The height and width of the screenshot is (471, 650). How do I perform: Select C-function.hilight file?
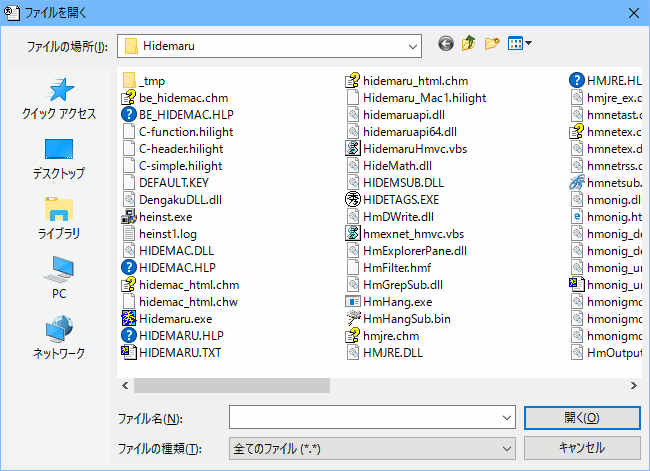pyautogui.click(x=178, y=131)
